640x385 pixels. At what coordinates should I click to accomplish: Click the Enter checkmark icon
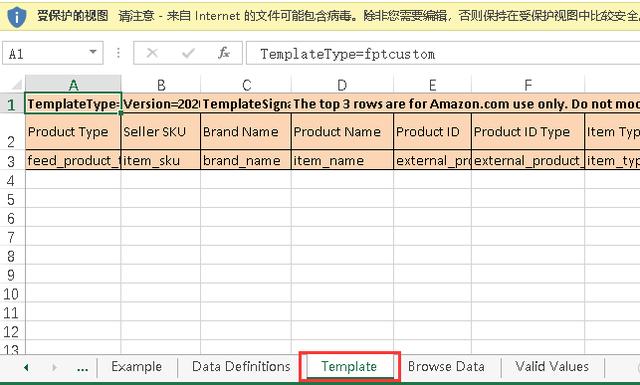188,53
